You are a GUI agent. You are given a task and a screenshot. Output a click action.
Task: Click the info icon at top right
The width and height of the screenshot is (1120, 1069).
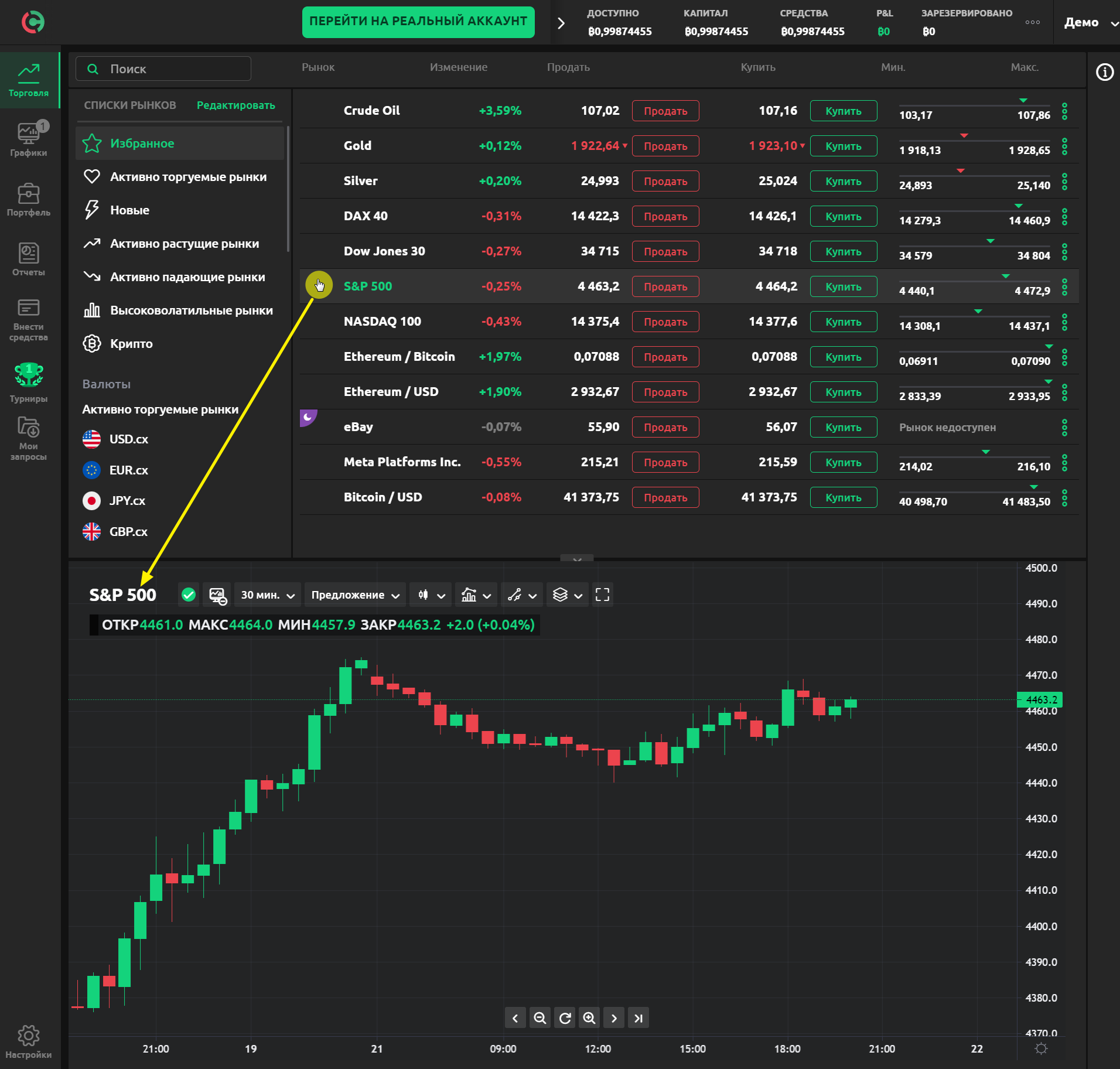pyautogui.click(x=1105, y=72)
